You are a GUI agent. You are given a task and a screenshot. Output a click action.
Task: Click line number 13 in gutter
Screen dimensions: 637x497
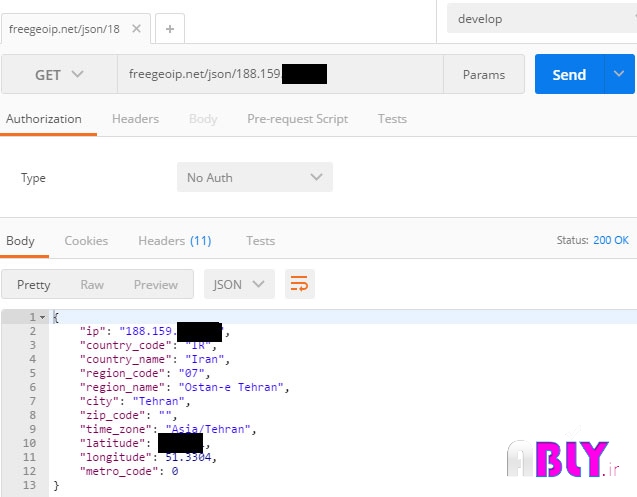tap(29, 485)
